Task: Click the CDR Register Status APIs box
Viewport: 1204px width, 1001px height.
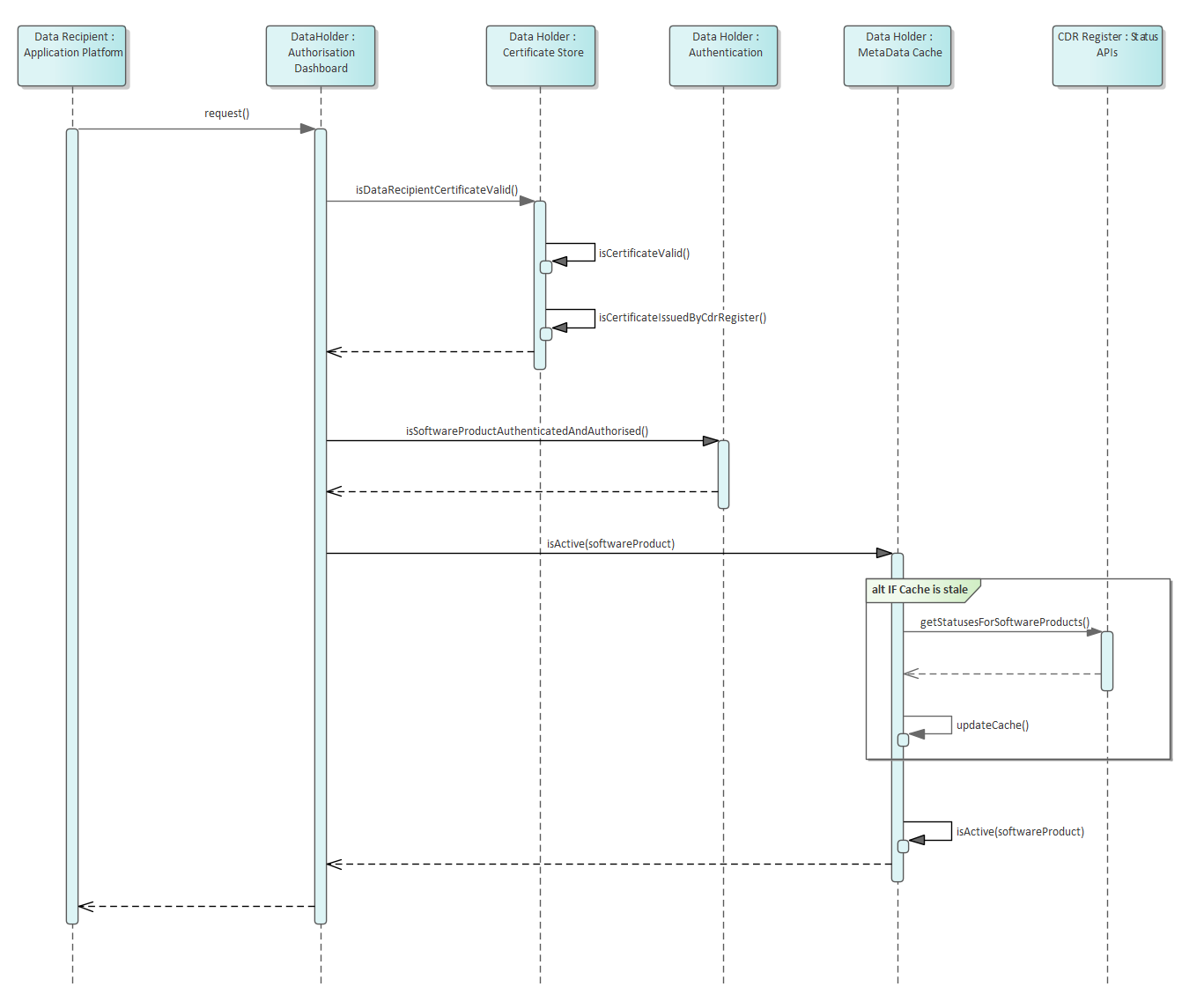Action: 1107,55
